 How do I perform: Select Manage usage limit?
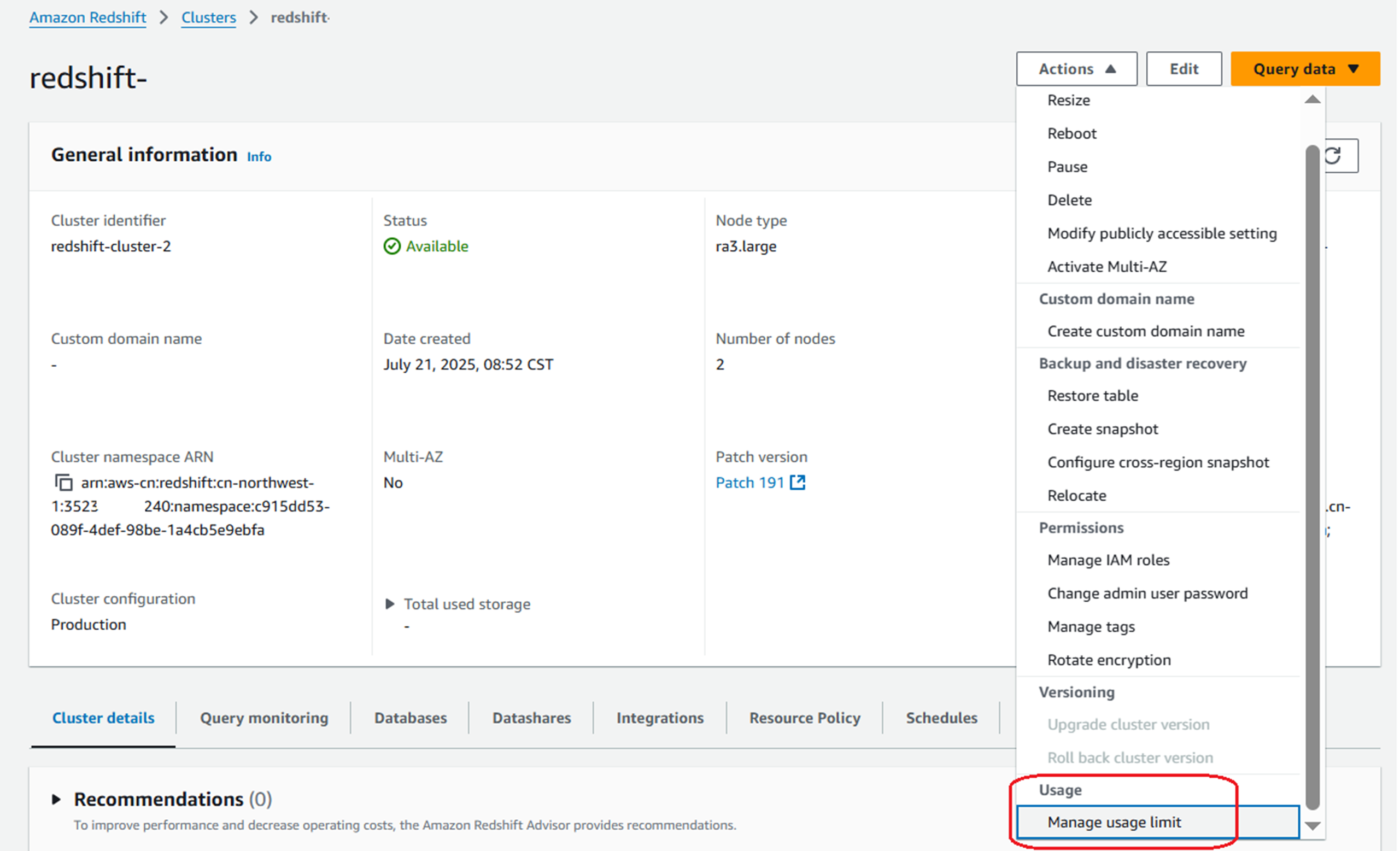pyautogui.click(x=1114, y=823)
